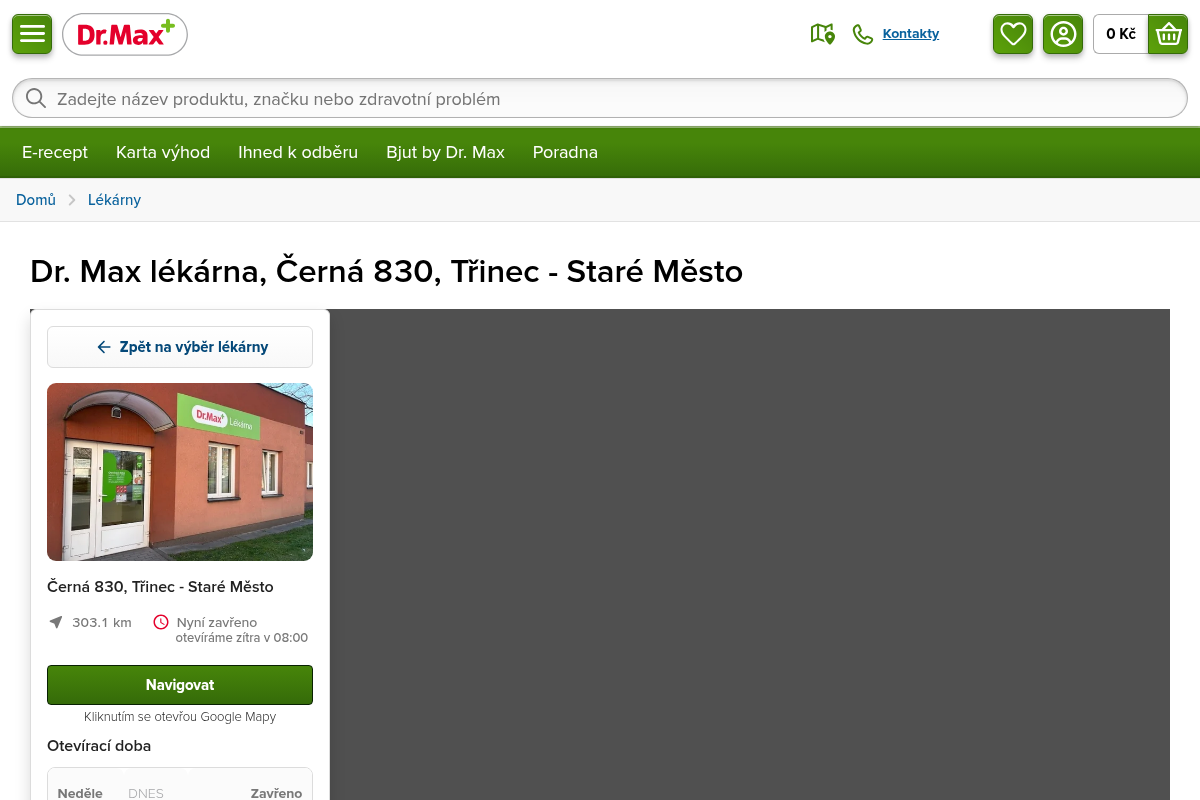Click the Kliknutím se otevřou Google Mapy note

point(180,717)
